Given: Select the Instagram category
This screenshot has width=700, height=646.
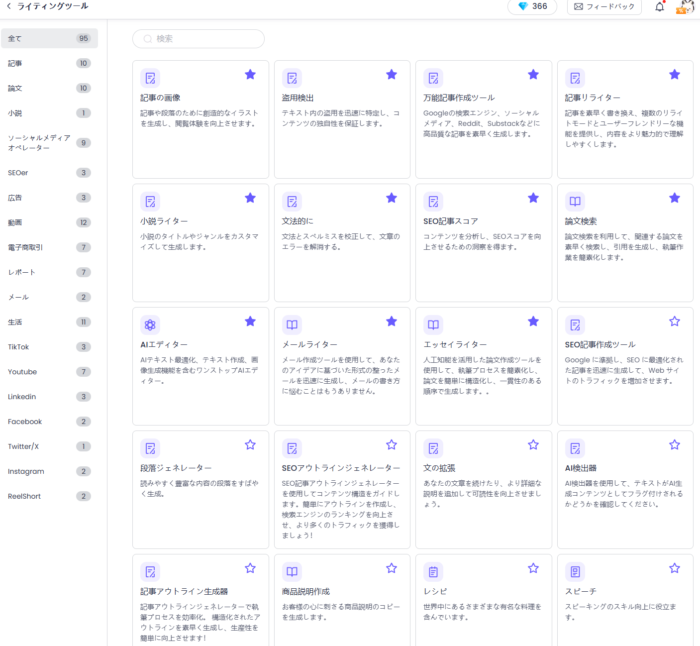Looking at the screenshot, I should pos(49,471).
